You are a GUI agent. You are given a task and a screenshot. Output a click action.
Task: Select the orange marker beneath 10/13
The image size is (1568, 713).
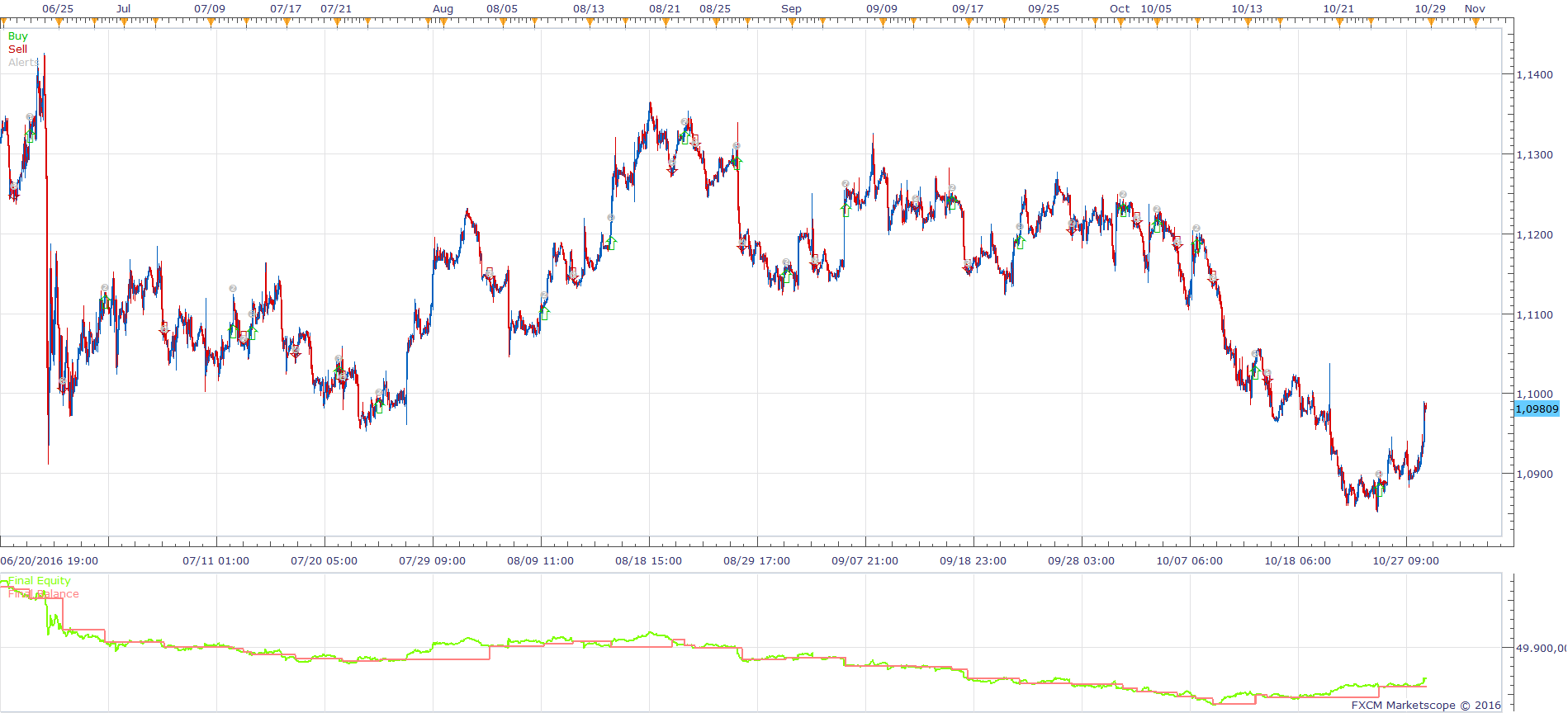click(1247, 22)
